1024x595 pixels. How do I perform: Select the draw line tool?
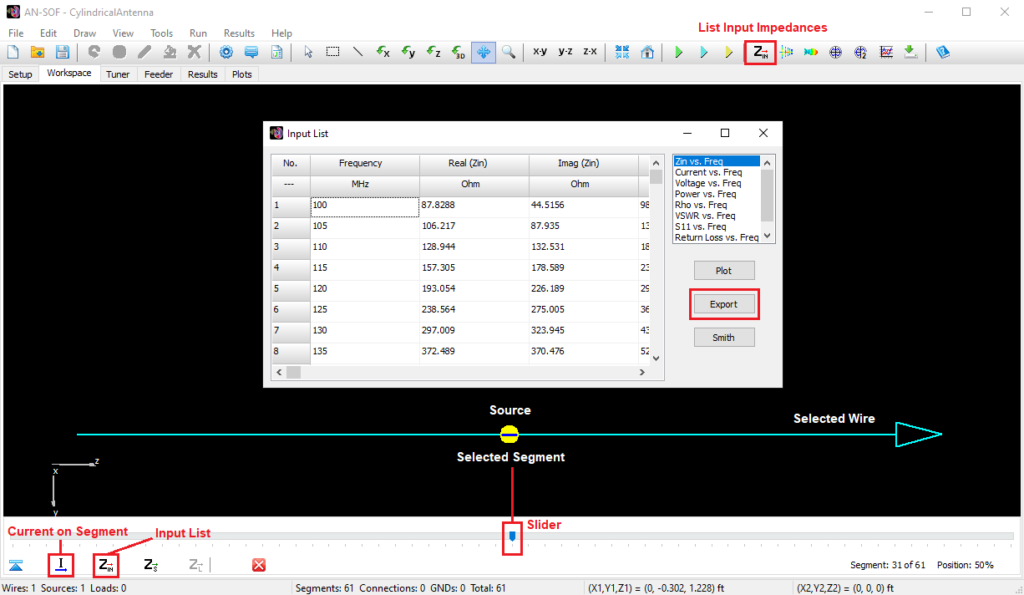pos(357,53)
